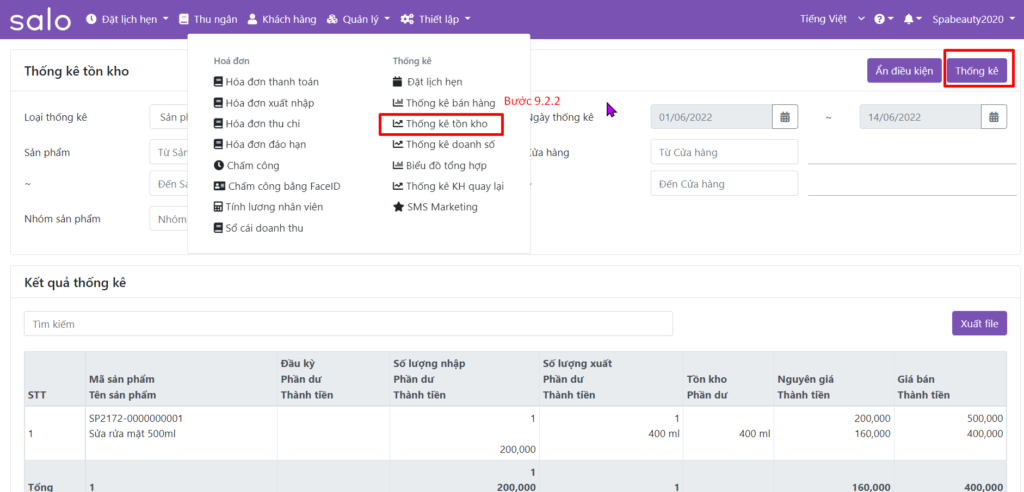Click product name Sửa rửa mặt 500ml
The image size is (1024, 492).
(132, 433)
